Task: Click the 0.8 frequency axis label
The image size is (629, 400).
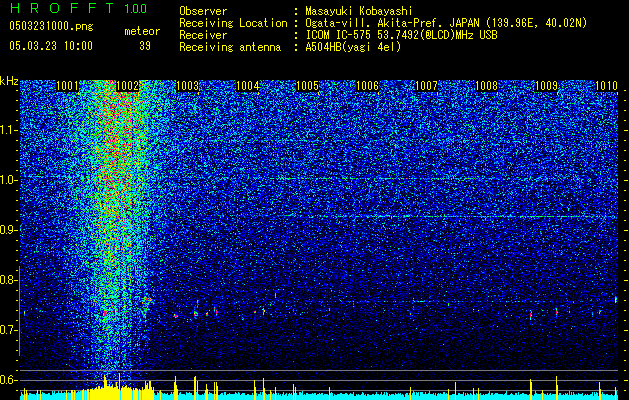Action: click(8, 280)
